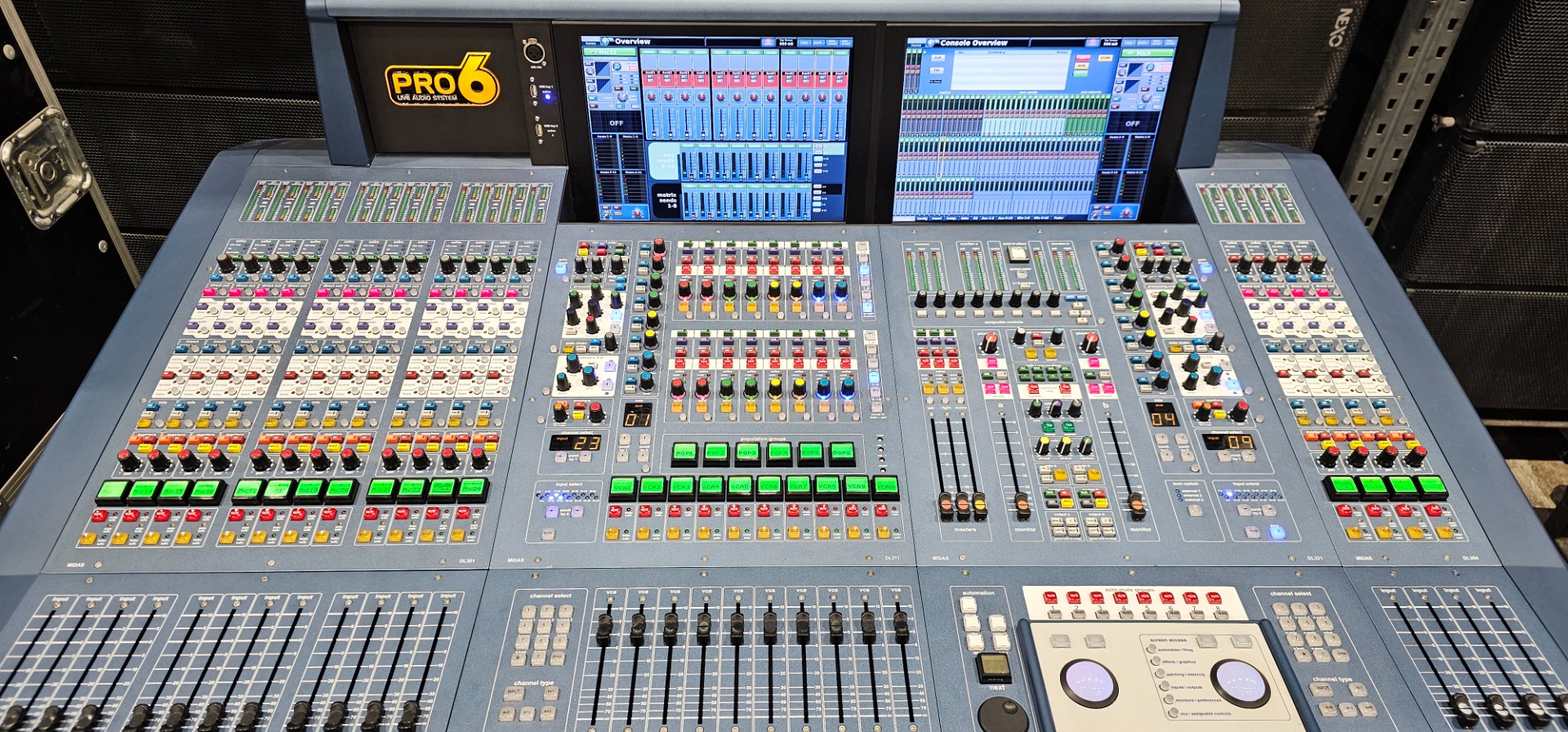Select the POP6 population group button
This screenshot has width=1568, height=732.
[x=841, y=452]
